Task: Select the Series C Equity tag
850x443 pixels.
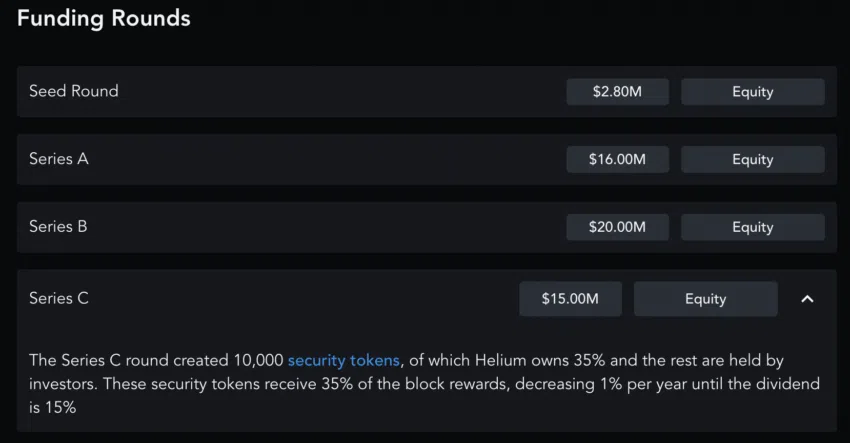Action: pyautogui.click(x=705, y=299)
